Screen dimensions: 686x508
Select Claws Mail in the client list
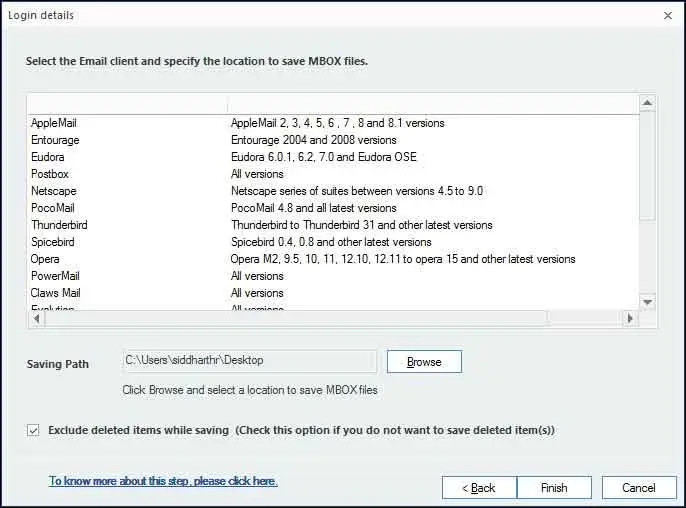click(x=56, y=293)
